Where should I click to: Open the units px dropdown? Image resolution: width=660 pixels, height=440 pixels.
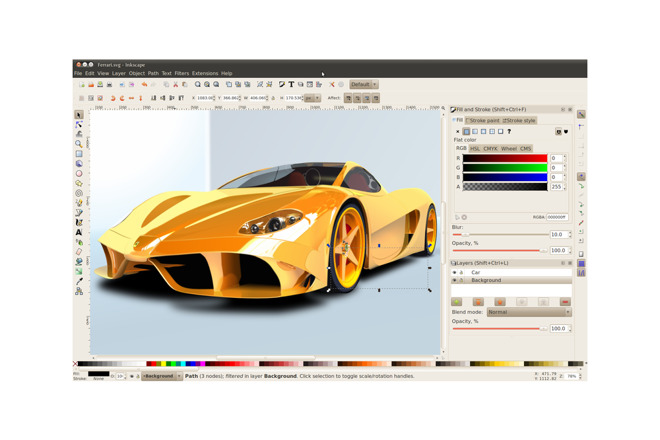[312, 98]
